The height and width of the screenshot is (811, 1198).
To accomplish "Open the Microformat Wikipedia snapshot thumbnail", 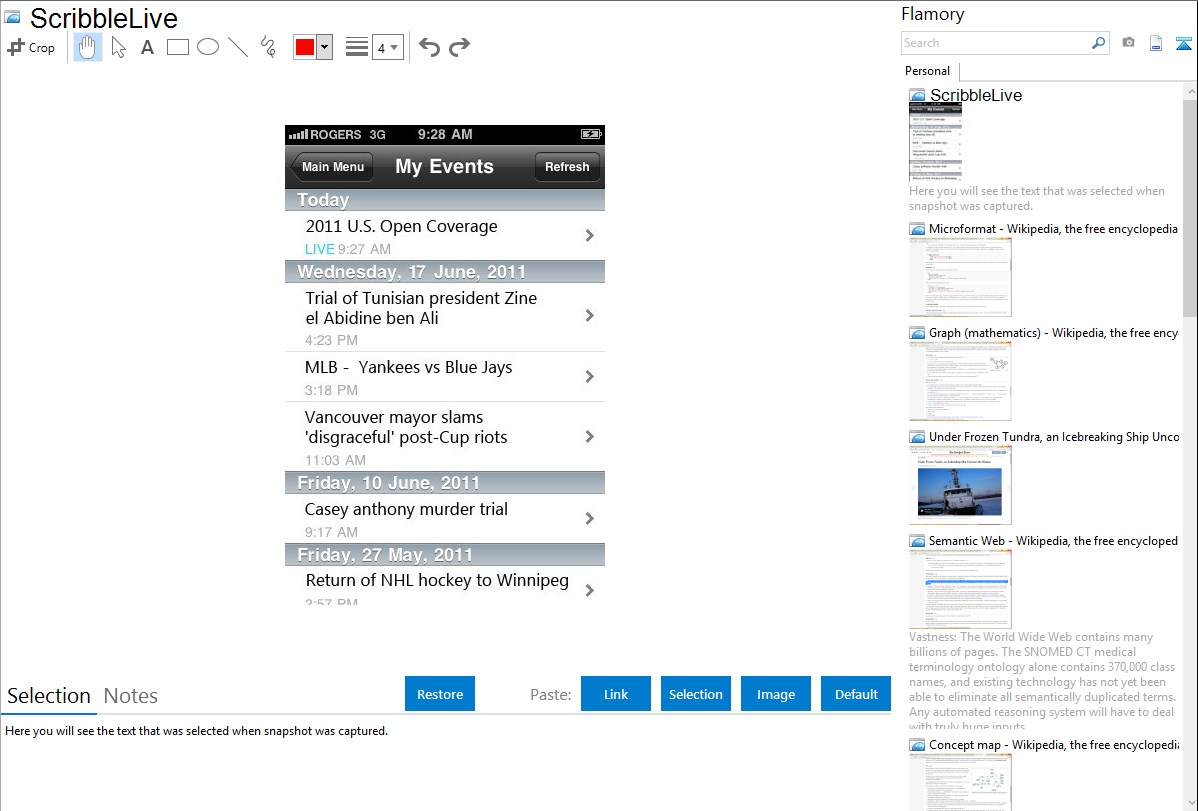I will click(960, 277).
